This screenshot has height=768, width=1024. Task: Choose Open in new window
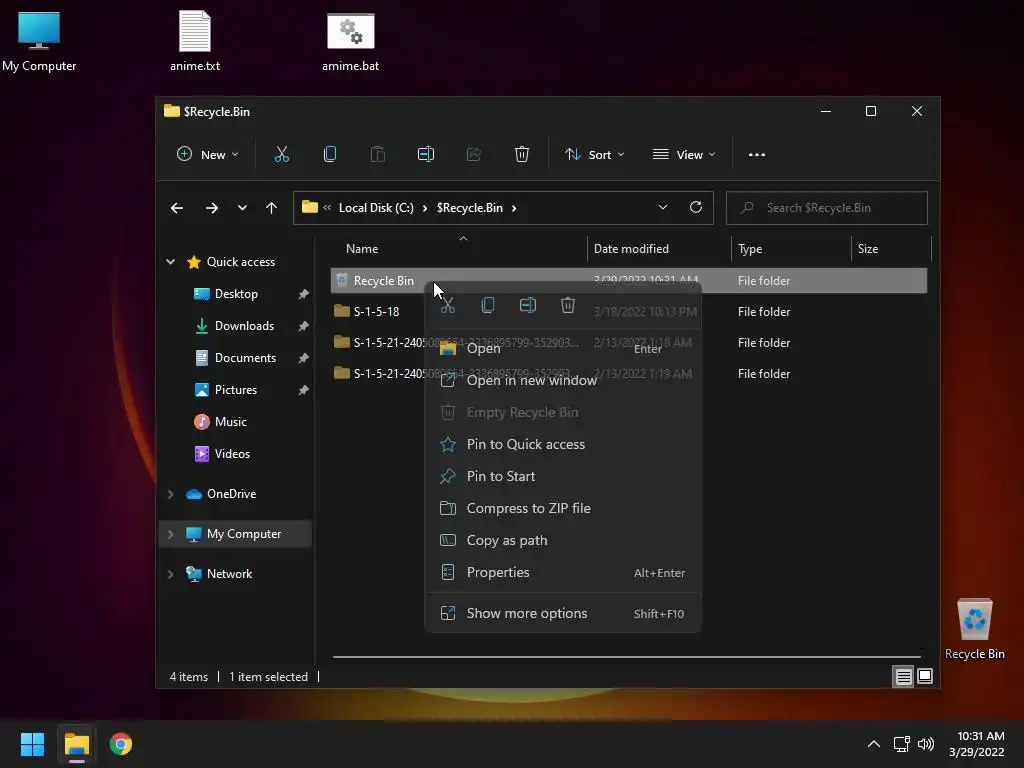563,380
